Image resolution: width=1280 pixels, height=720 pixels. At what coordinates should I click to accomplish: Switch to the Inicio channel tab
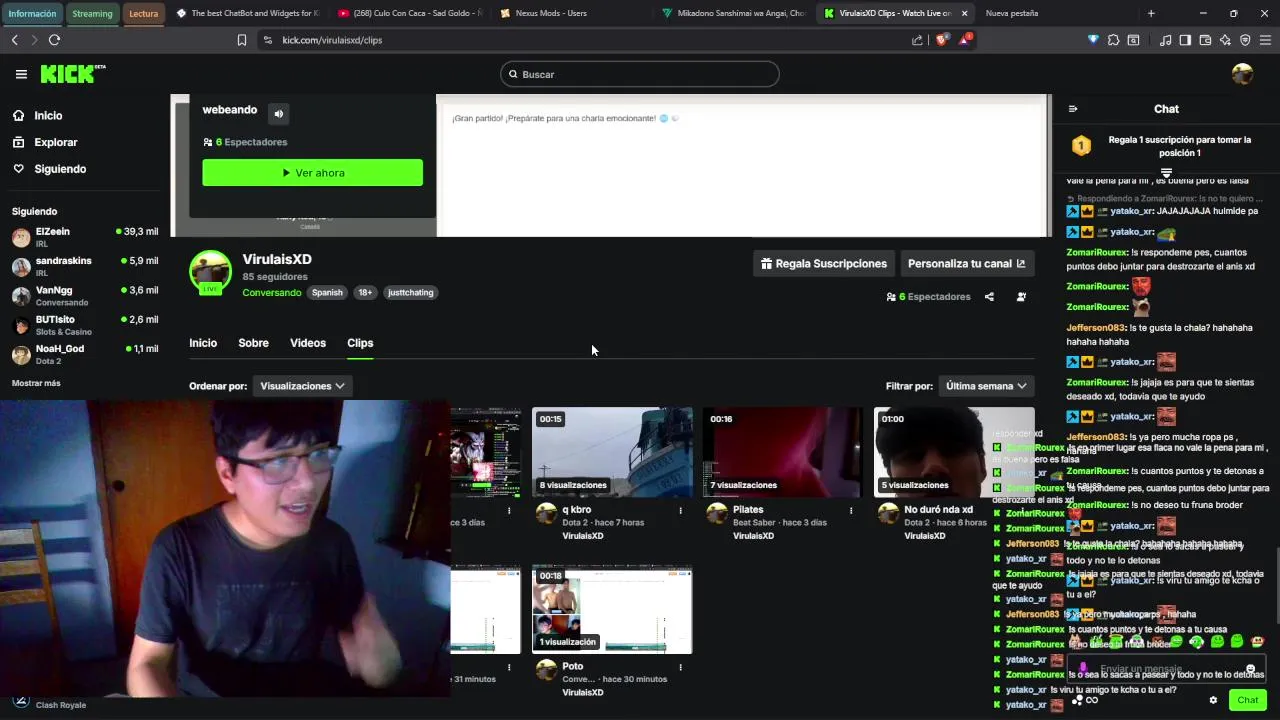point(203,343)
